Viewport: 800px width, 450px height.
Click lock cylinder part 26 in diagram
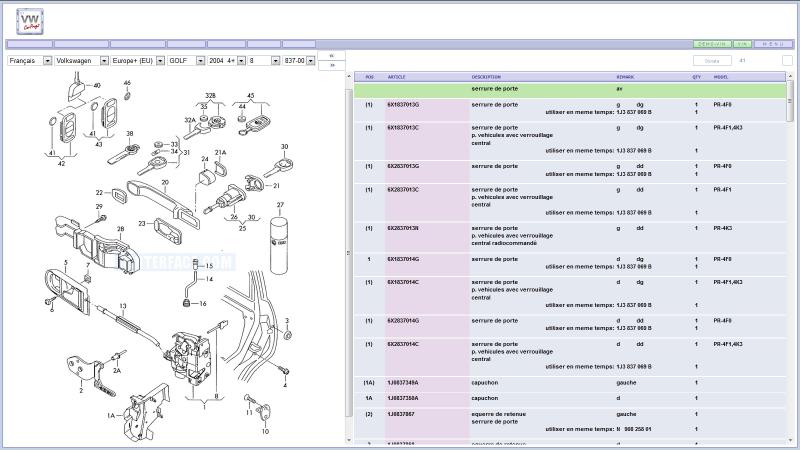(x=225, y=199)
